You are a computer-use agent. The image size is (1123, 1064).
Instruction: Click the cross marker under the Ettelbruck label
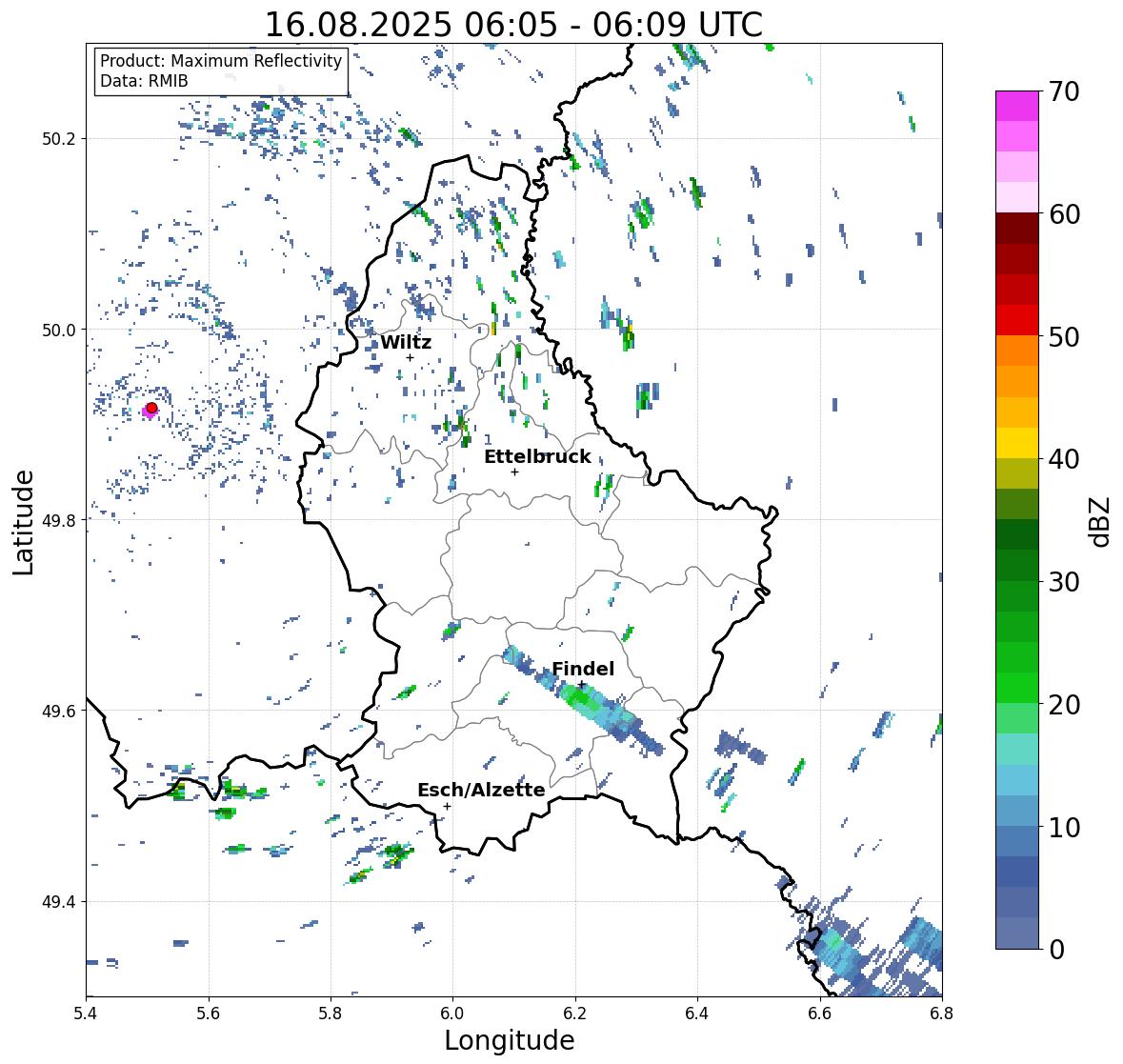click(x=514, y=472)
